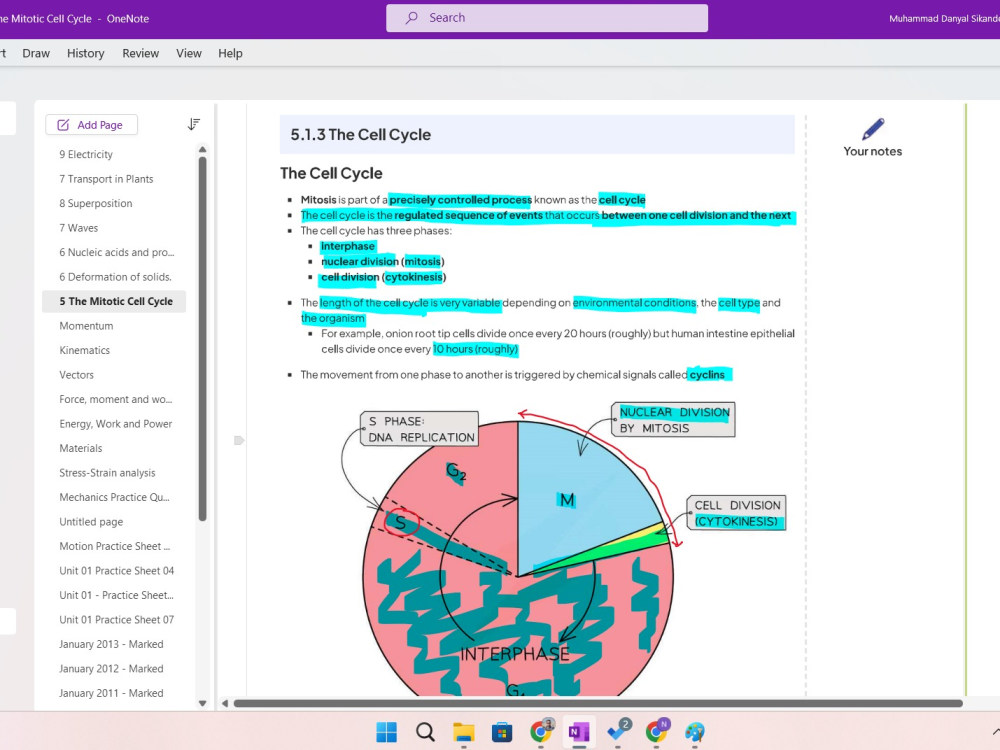This screenshot has height=750, width=1000.
Task: Click the note container handle icon
Action: pos(239,440)
